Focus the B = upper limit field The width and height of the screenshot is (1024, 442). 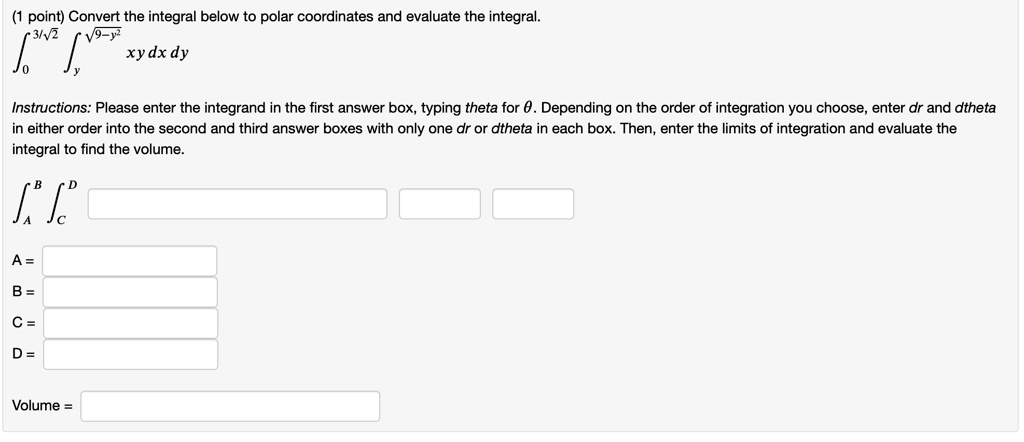(x=129, y=292)
